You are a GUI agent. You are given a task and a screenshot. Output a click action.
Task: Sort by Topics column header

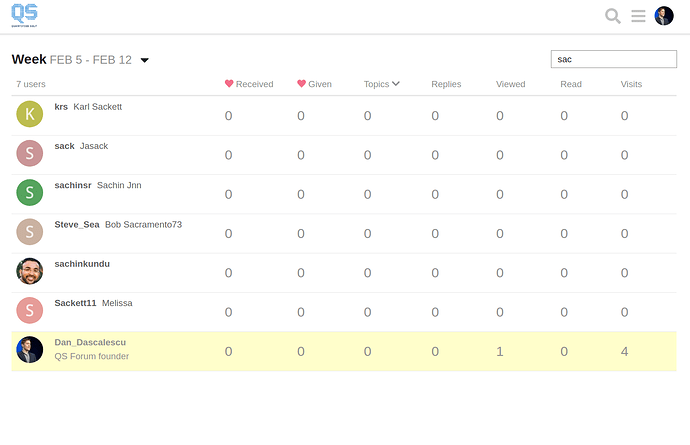tap(381, 84)
